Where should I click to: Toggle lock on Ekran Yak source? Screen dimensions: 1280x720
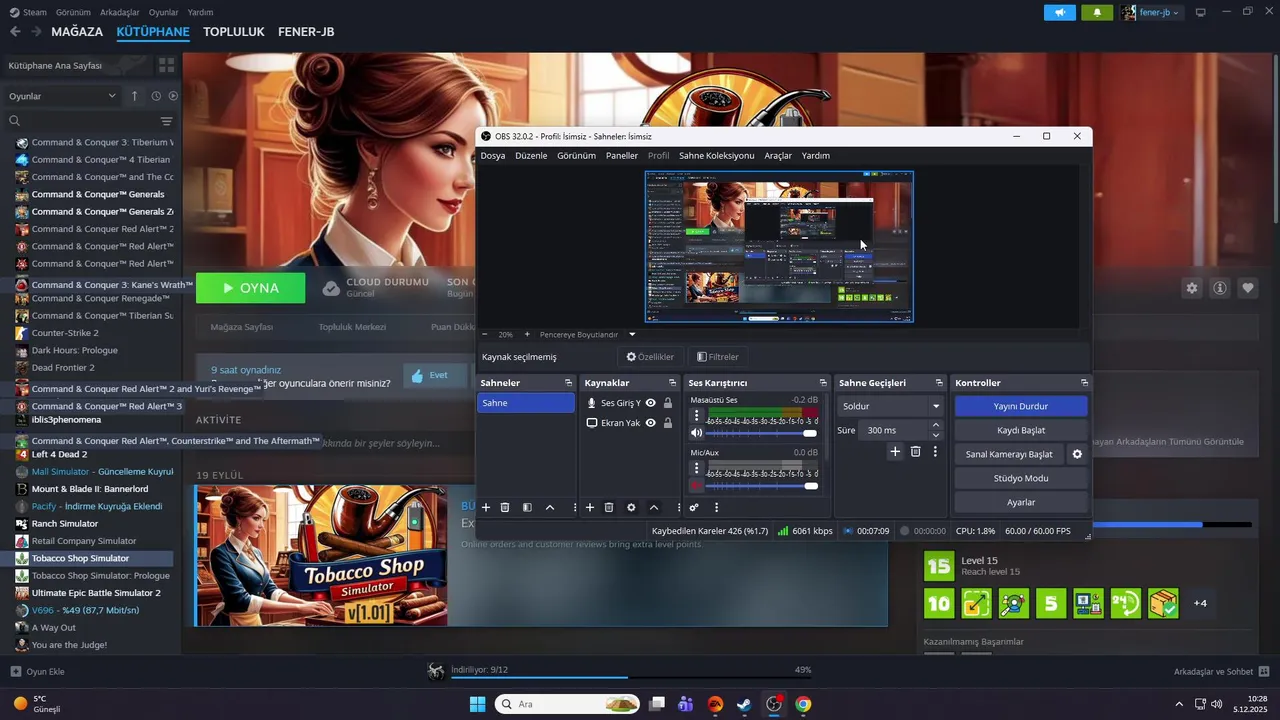(x=668, y=423)
